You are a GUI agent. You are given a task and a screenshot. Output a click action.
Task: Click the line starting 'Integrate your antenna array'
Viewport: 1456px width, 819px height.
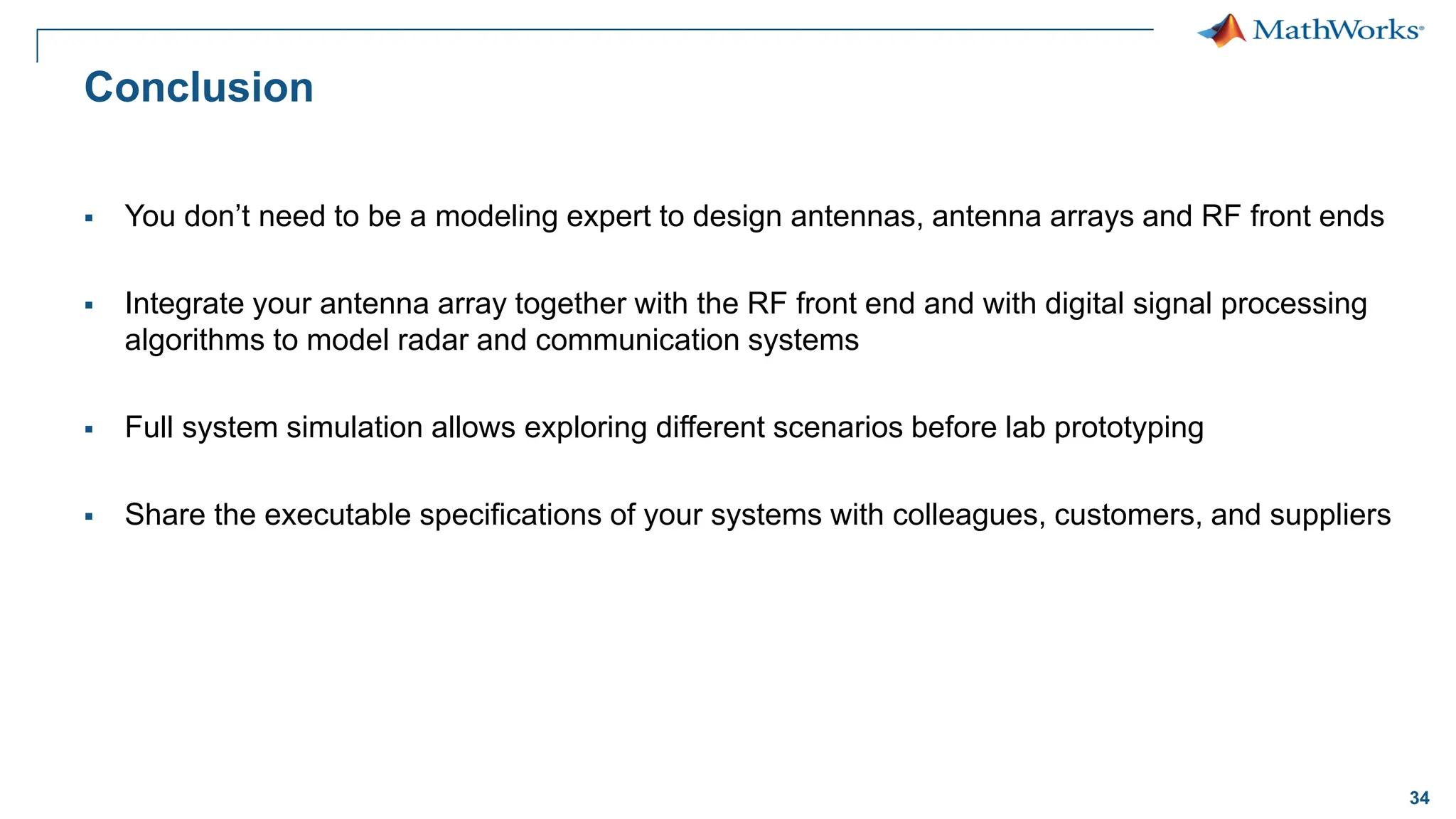(746, 304)
